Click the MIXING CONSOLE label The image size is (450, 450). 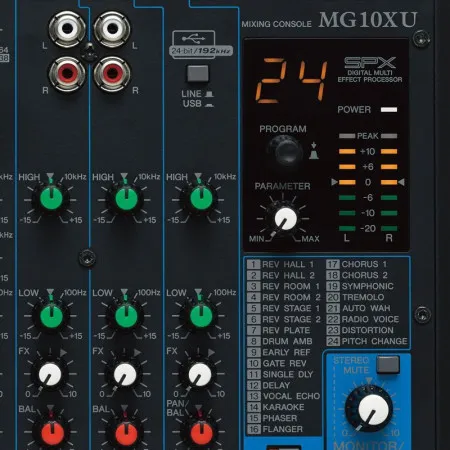tap(277, 24)
